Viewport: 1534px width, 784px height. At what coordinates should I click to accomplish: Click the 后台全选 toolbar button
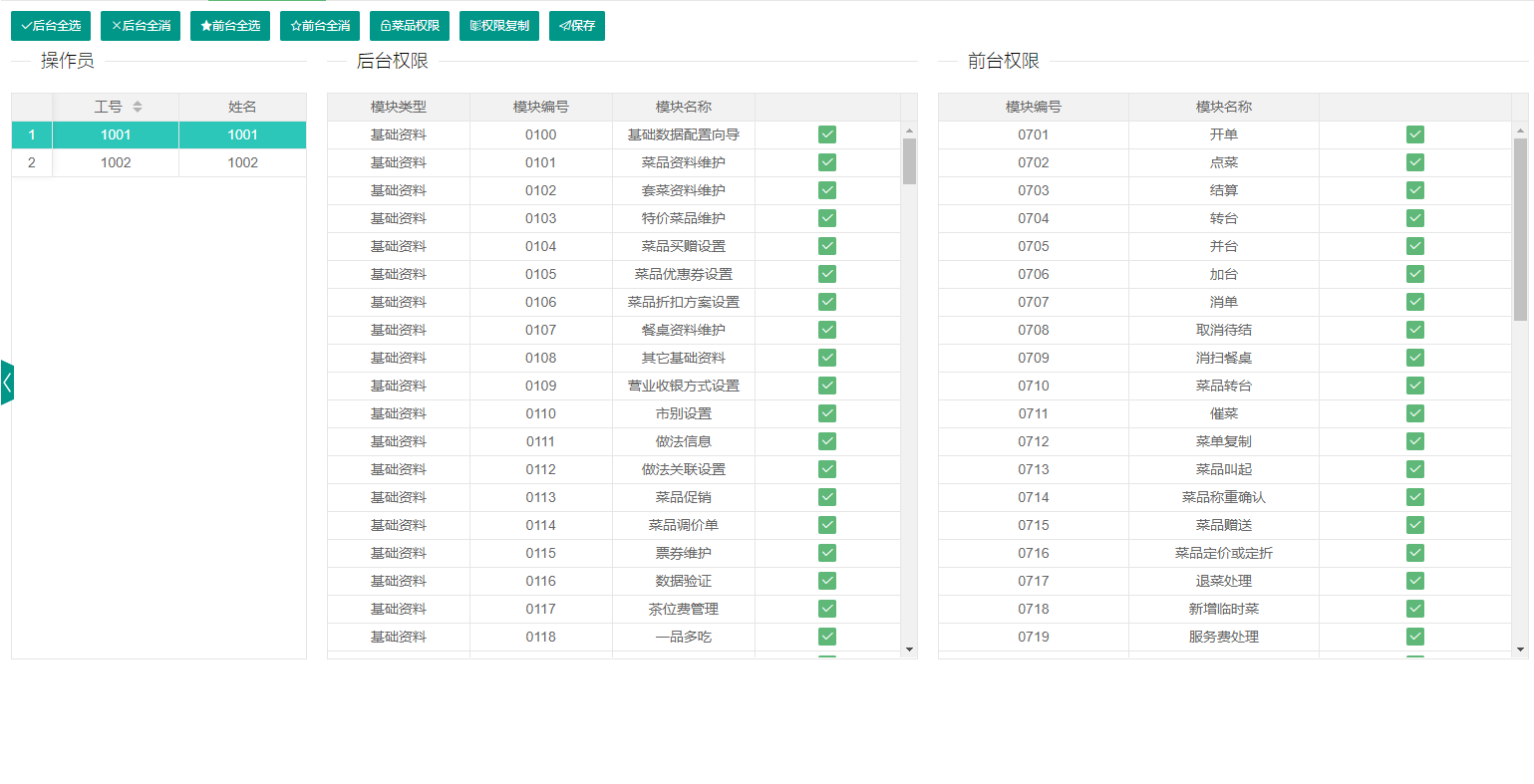51,26
